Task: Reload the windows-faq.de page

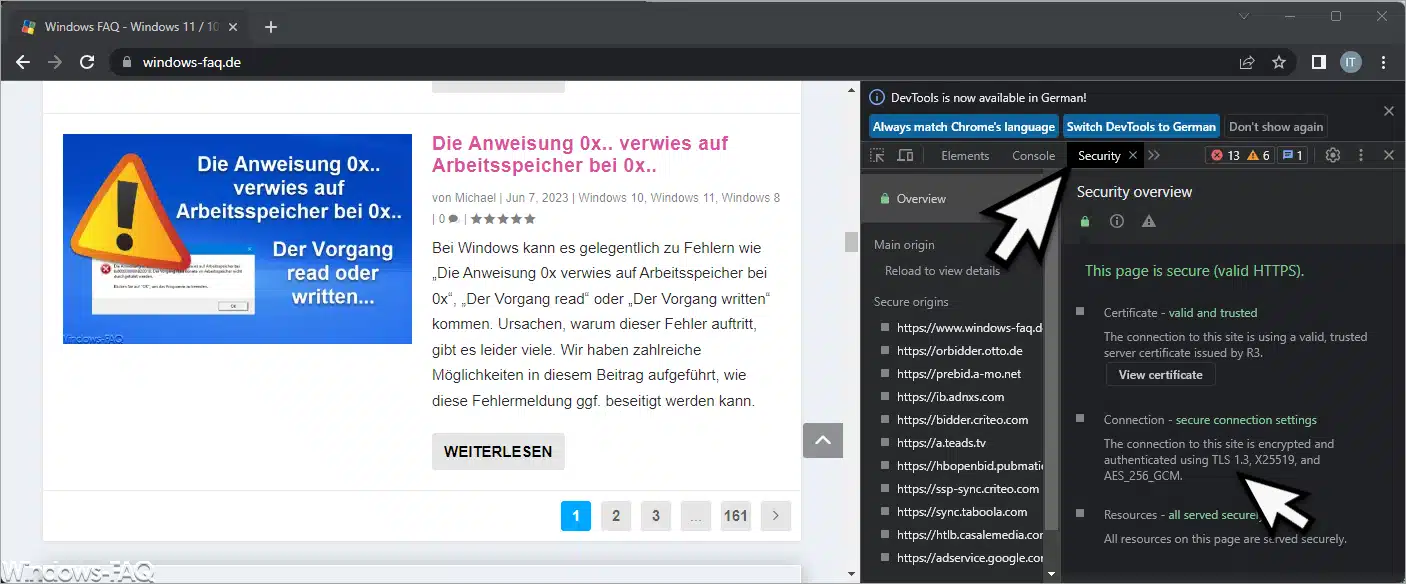Action: [x=87, y=62]
